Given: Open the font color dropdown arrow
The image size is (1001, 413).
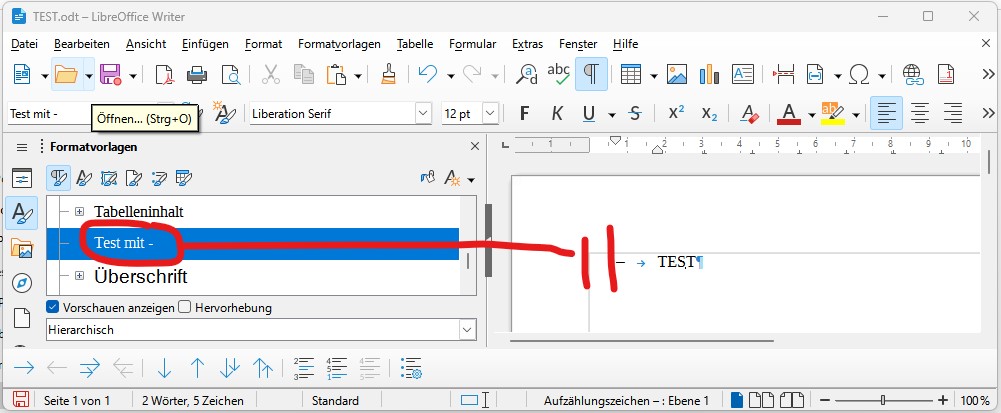Looking at the screenshot, I should tap(811, 115).
